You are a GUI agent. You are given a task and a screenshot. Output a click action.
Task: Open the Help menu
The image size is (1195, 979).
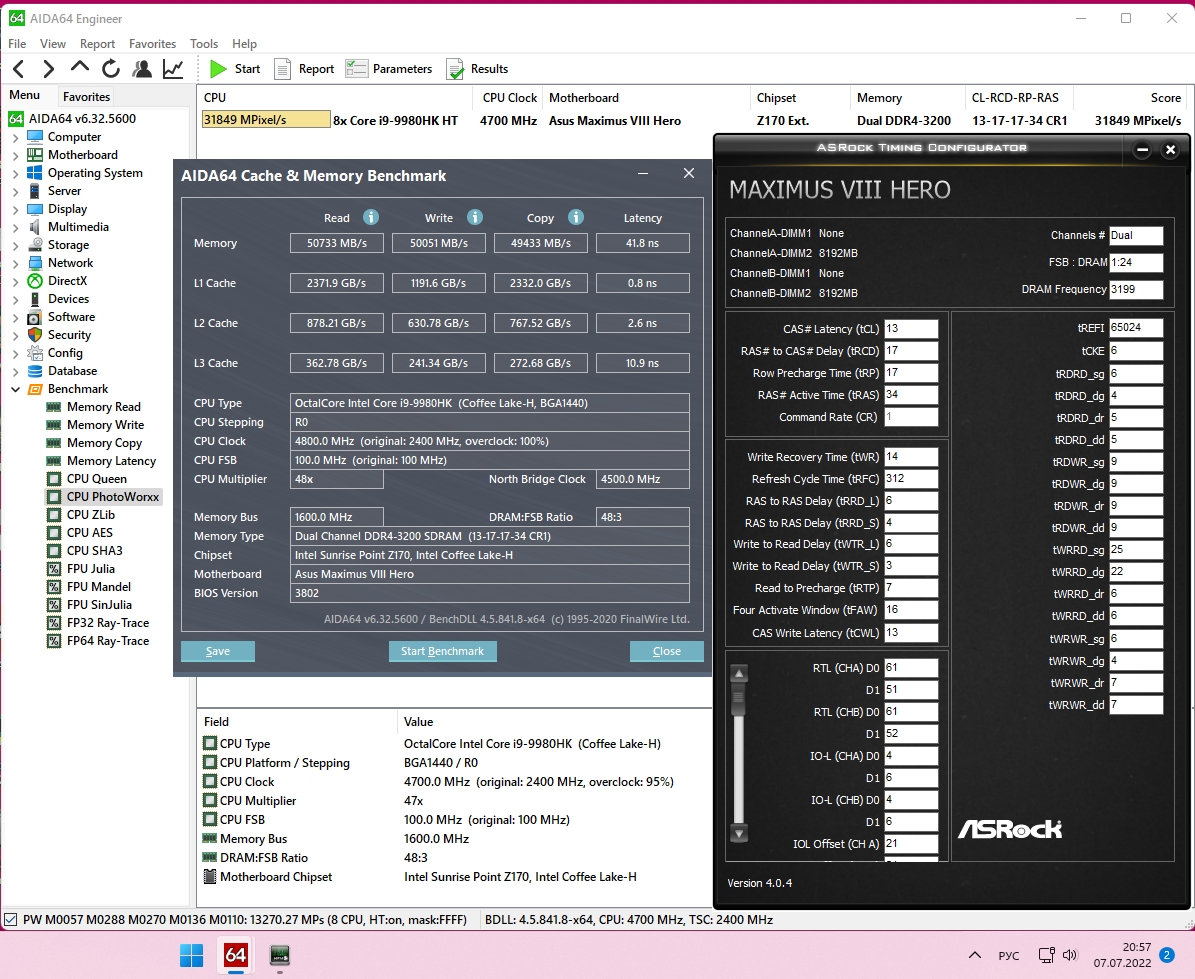tap(245, 43)
